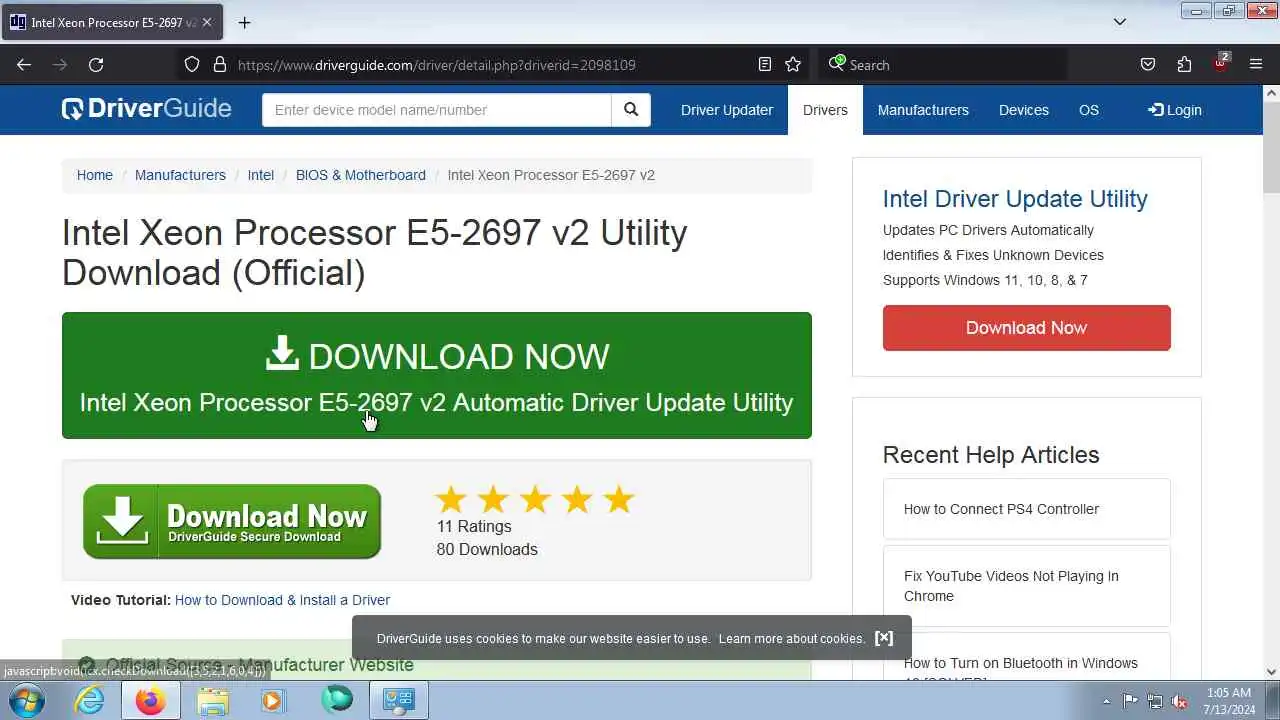Open How to Connect PS4 Controller article

coord(1027,509)
